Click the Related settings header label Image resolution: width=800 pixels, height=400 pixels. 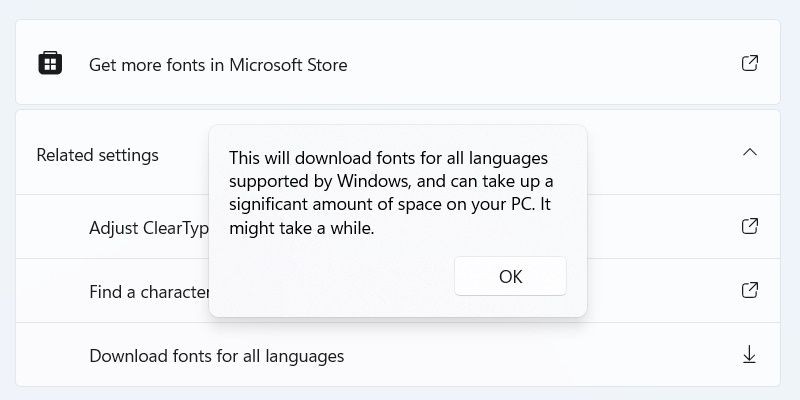(x=97, y=155)
